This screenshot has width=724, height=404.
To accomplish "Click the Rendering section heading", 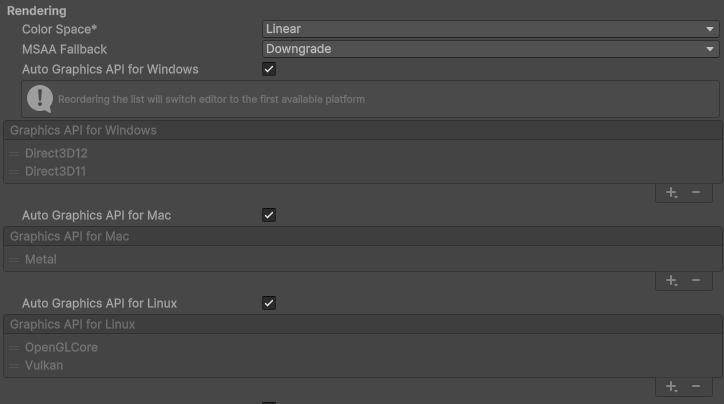I will click(x=36, y=11).
